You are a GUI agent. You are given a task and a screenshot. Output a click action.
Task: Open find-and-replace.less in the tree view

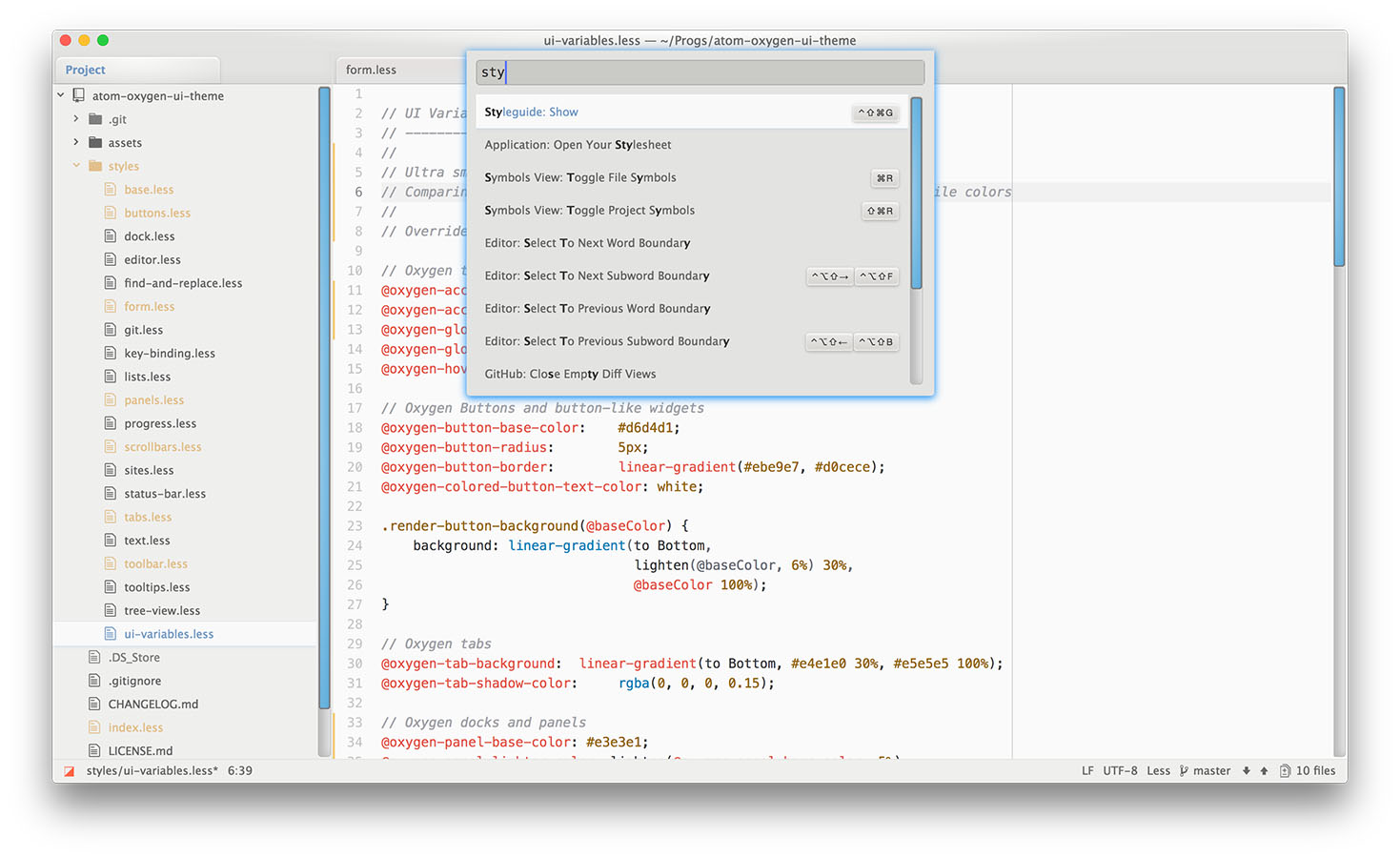click(x=183, y=283)
